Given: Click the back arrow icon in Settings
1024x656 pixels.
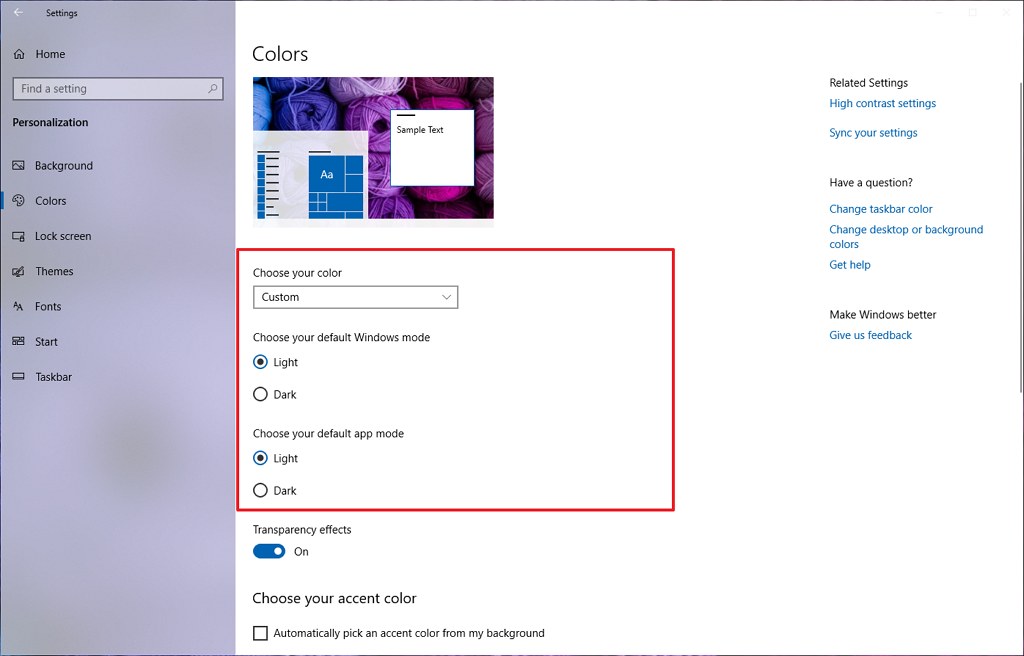Looking at the screenshot, I should click(x=18, y=12).
